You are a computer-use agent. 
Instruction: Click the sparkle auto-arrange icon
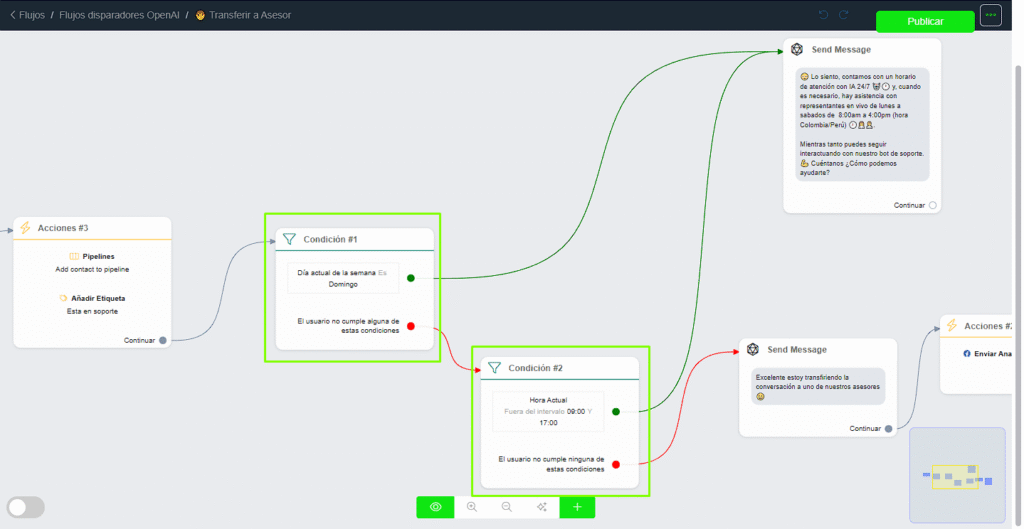point(541,507)
